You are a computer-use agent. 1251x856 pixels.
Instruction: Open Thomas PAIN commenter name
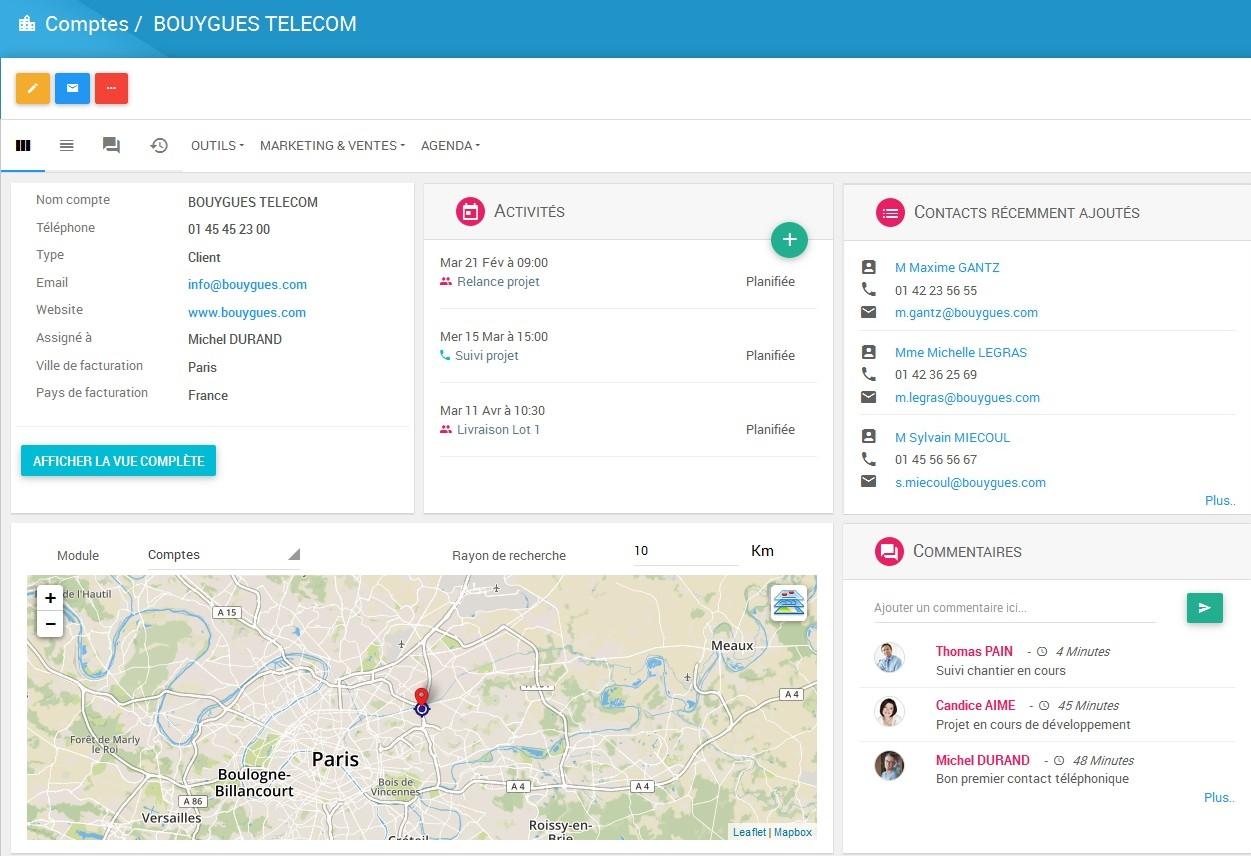coord(974,652)
